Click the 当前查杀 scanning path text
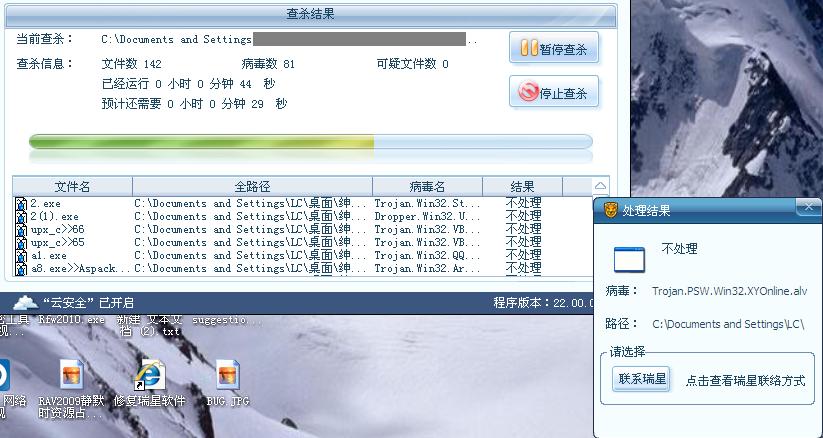This screenshot has height=438, width=823. pyautogui.click(x=289, y=39)
